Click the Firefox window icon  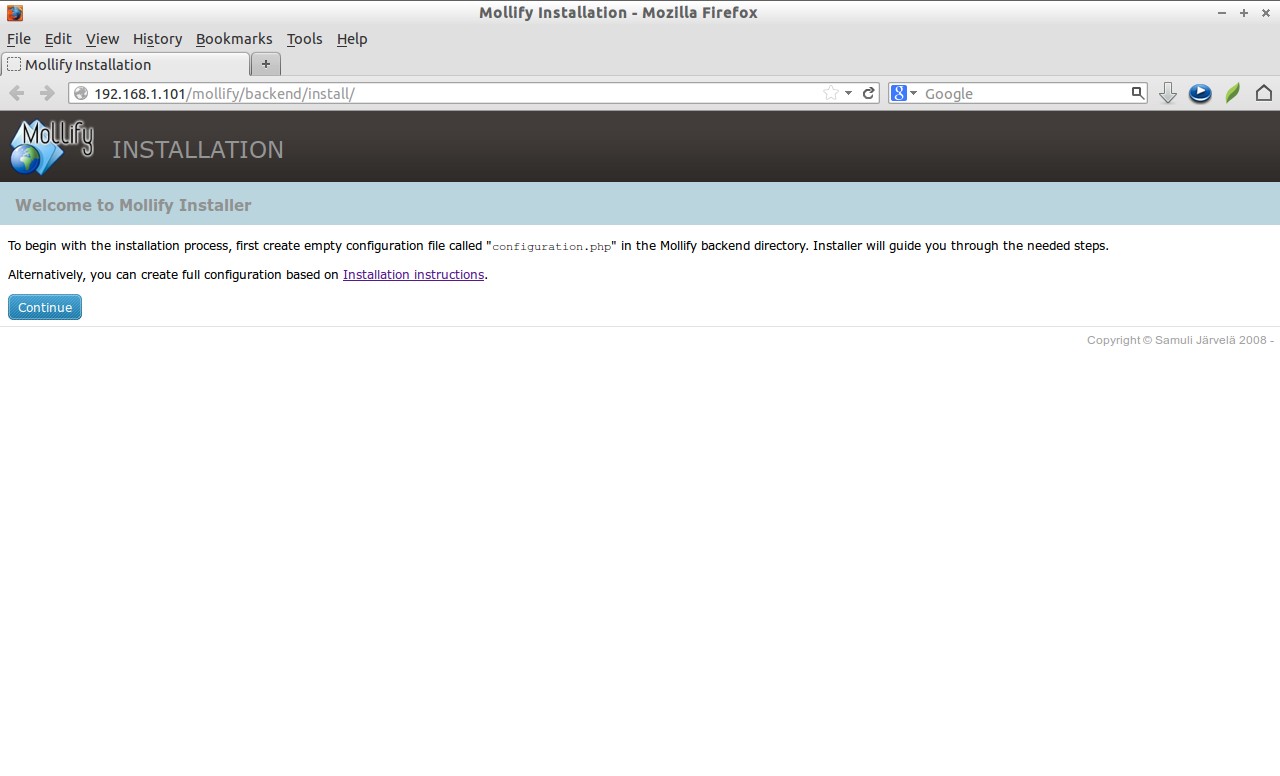[x=14, y=13]
